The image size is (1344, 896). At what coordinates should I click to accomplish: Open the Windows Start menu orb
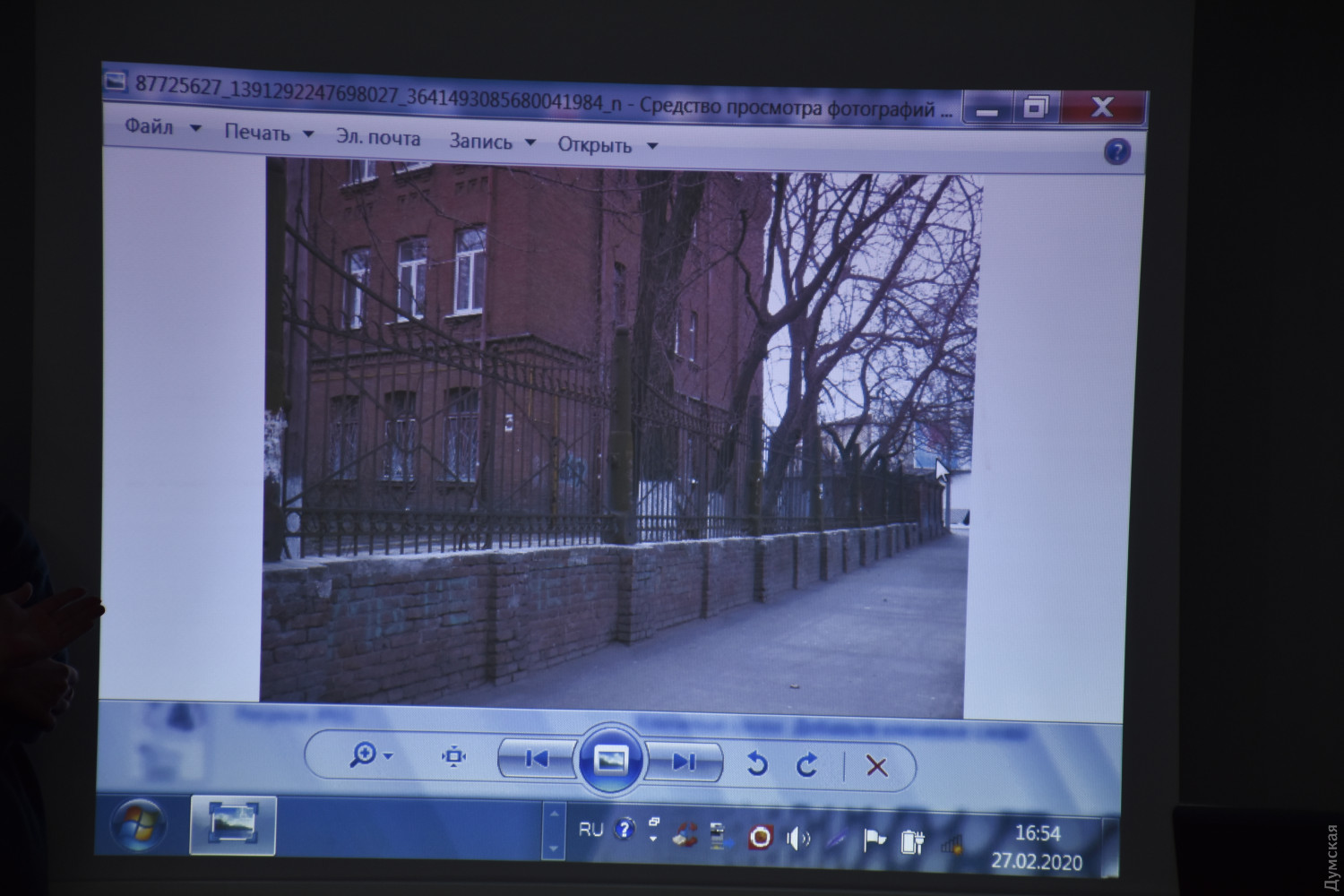click(x=140, y=824)
